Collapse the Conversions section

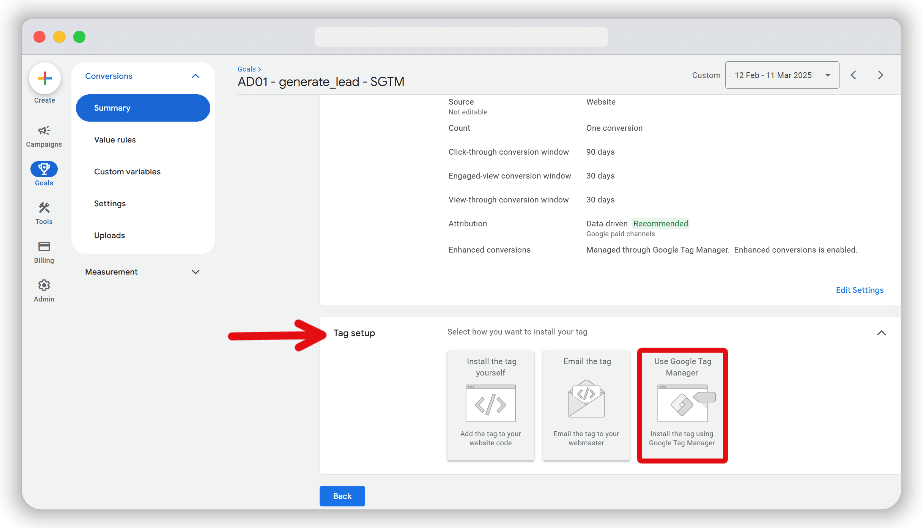(x=195, y=76)
